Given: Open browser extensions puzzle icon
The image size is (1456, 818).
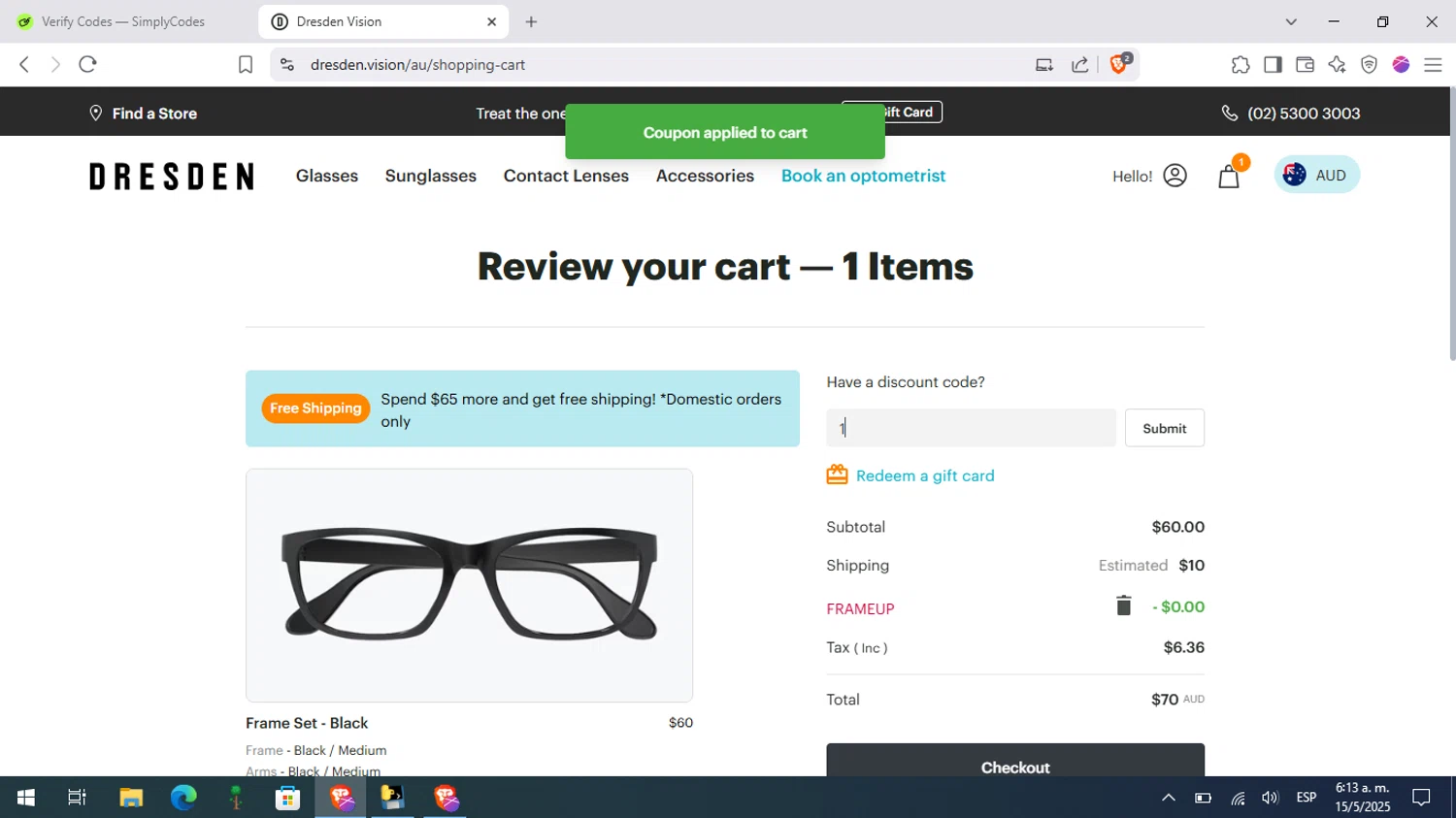Looking at the screenshot, I should click(x=1241, y=64).
